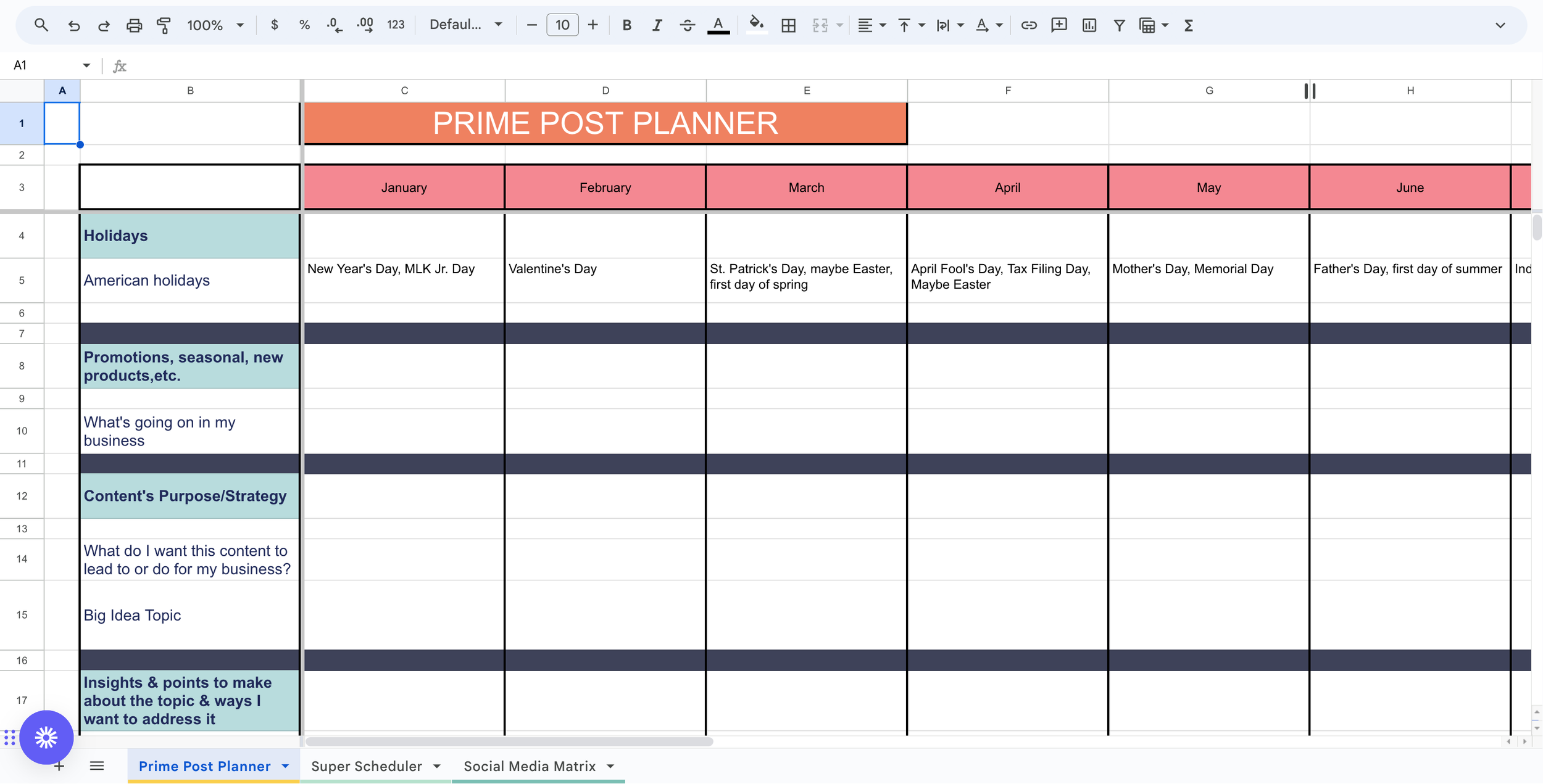Undo the last action
The height and width of the screenshot is (784, 1543).
pos(73,25)
